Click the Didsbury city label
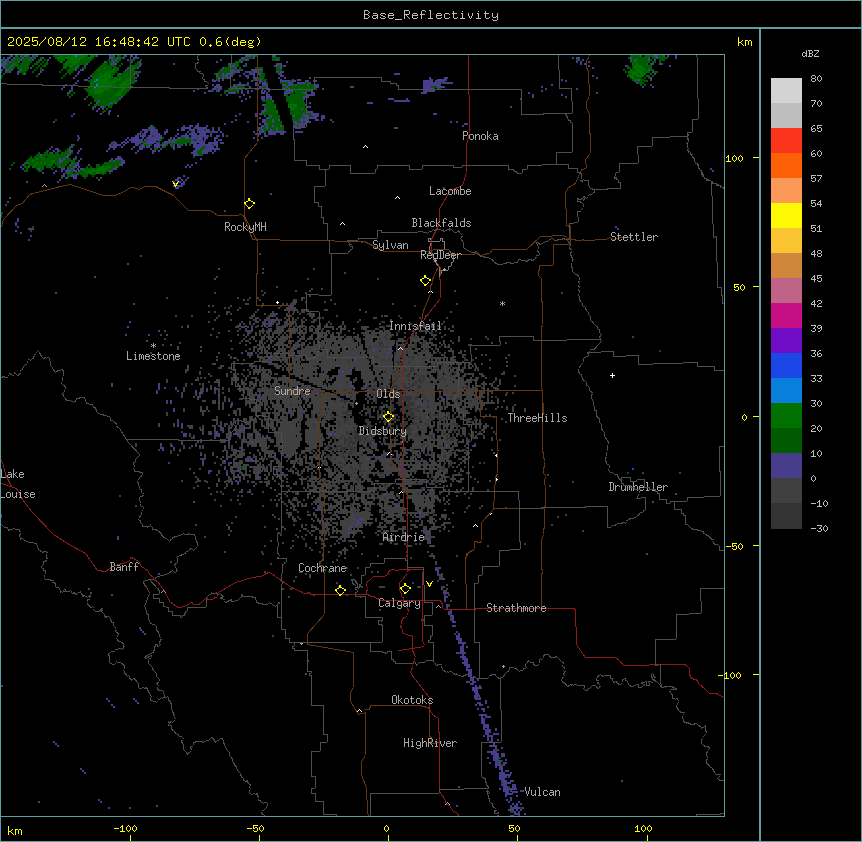Image resolution: width=862 pixels, height=842 pixels. coord(383,431)
